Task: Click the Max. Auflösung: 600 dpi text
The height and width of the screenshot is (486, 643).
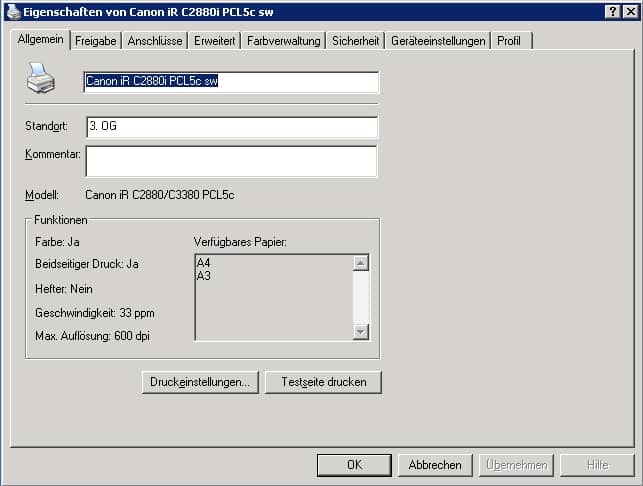Action: click(x=92, y=336)
